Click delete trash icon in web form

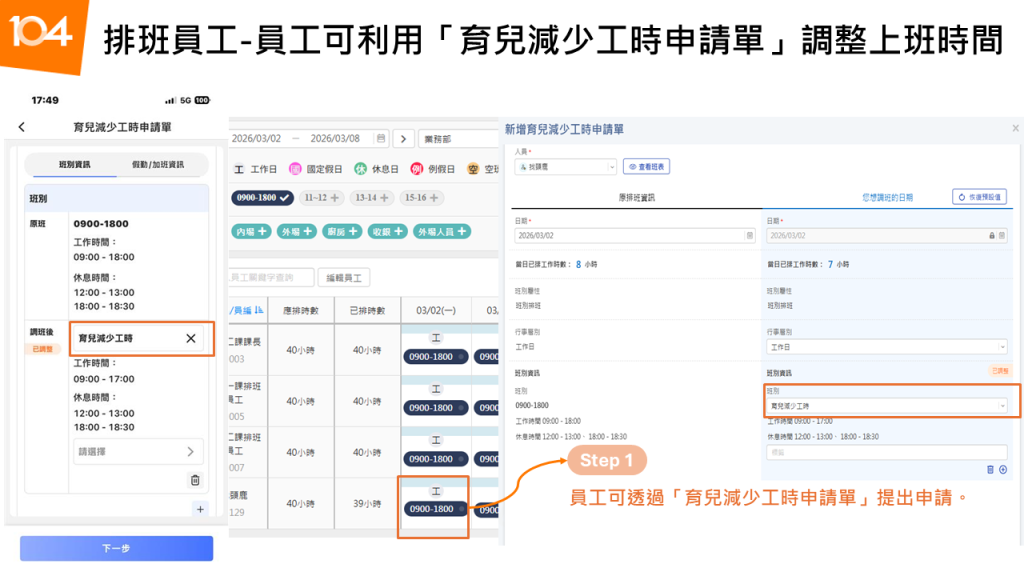click(990, 468)
